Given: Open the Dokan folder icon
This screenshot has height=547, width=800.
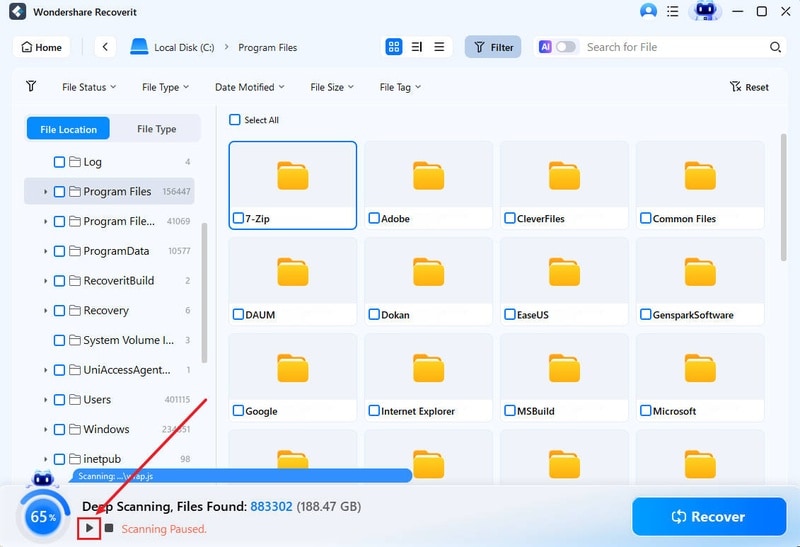Looking at the screenshot, I should (x=429, y=271).
